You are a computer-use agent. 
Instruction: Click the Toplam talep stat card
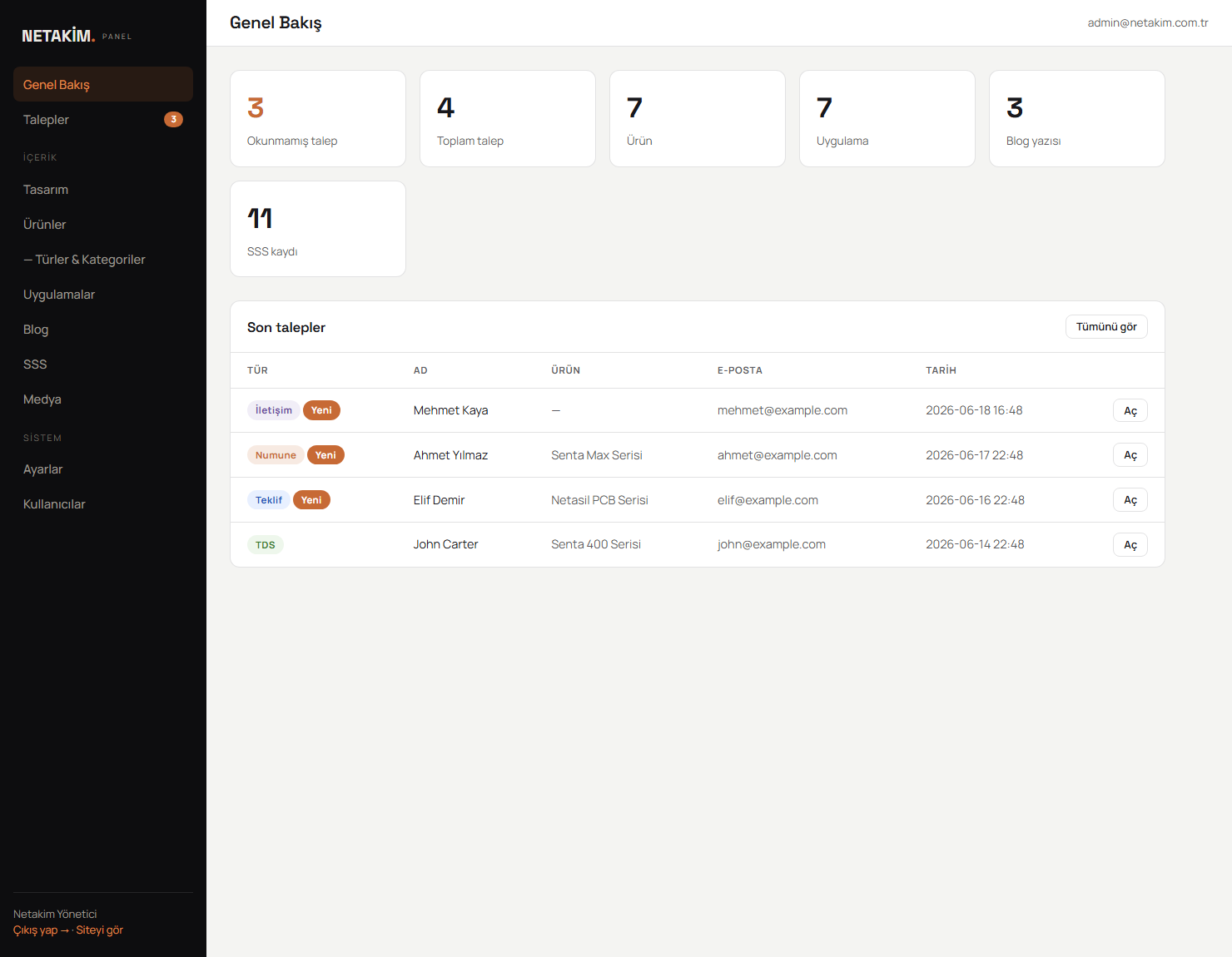point(508,118)
